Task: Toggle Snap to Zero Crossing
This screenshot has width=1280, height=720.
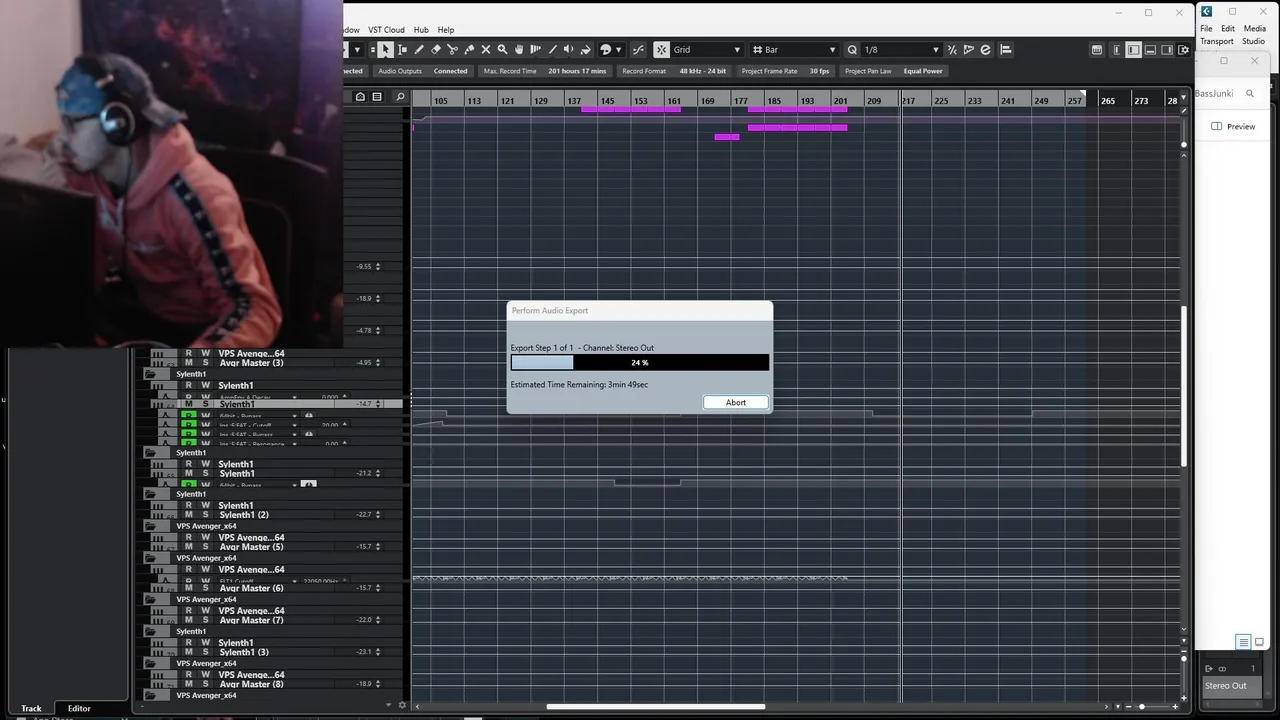Action: [640, 50]
